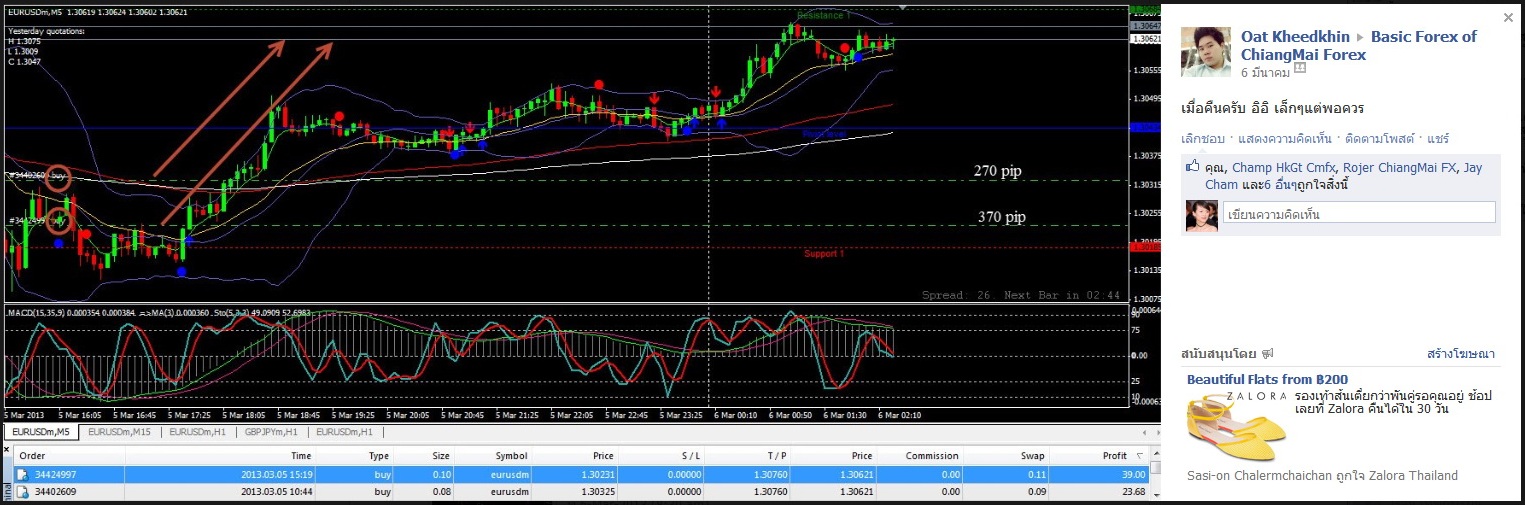
Task: Click แสดงความคิดเห็น to comment
Action: (x=1287, y=138)
